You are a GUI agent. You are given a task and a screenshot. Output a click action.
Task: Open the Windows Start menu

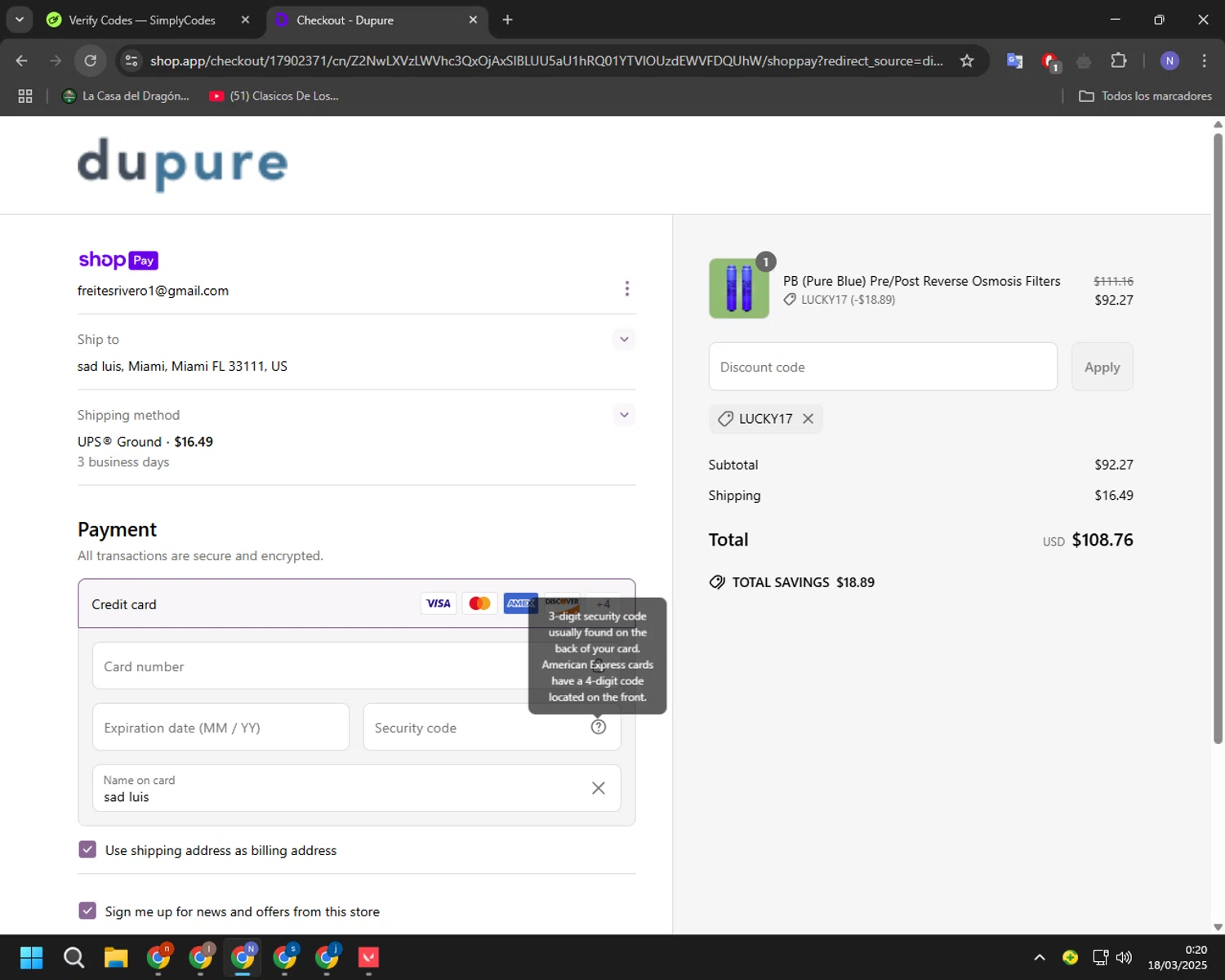pyautogui.click(x=32, y=957)
